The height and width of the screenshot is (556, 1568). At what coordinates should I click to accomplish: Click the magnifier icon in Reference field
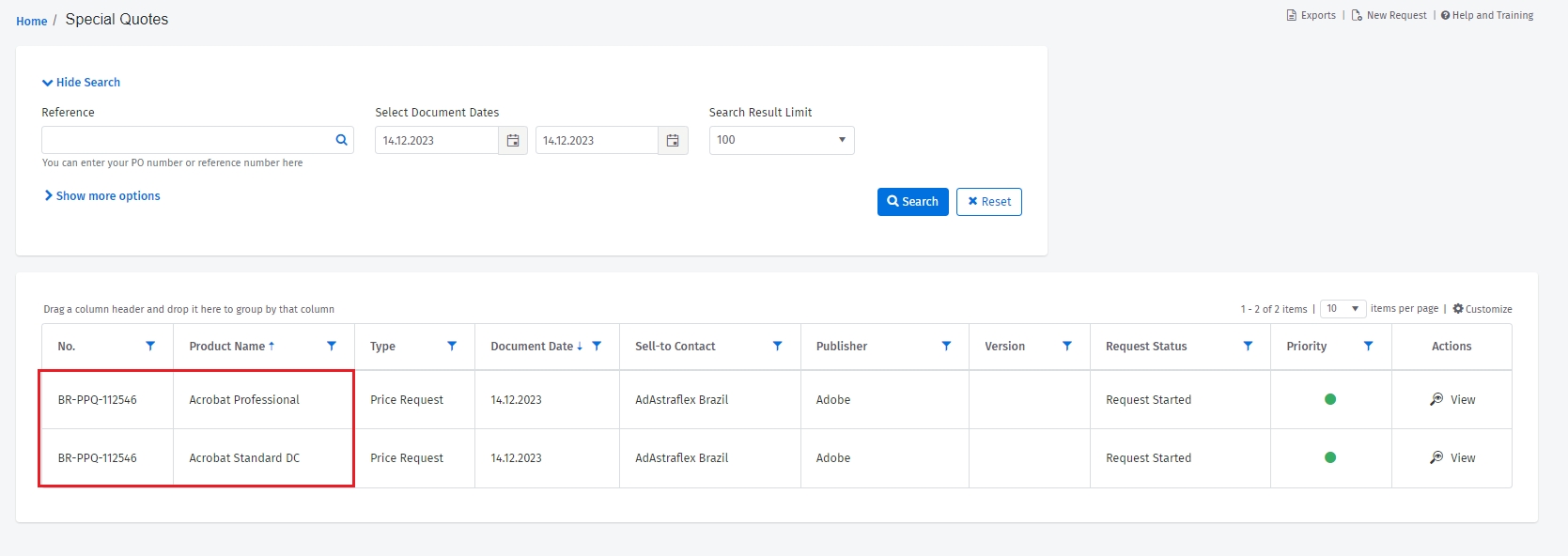[341, 140]
